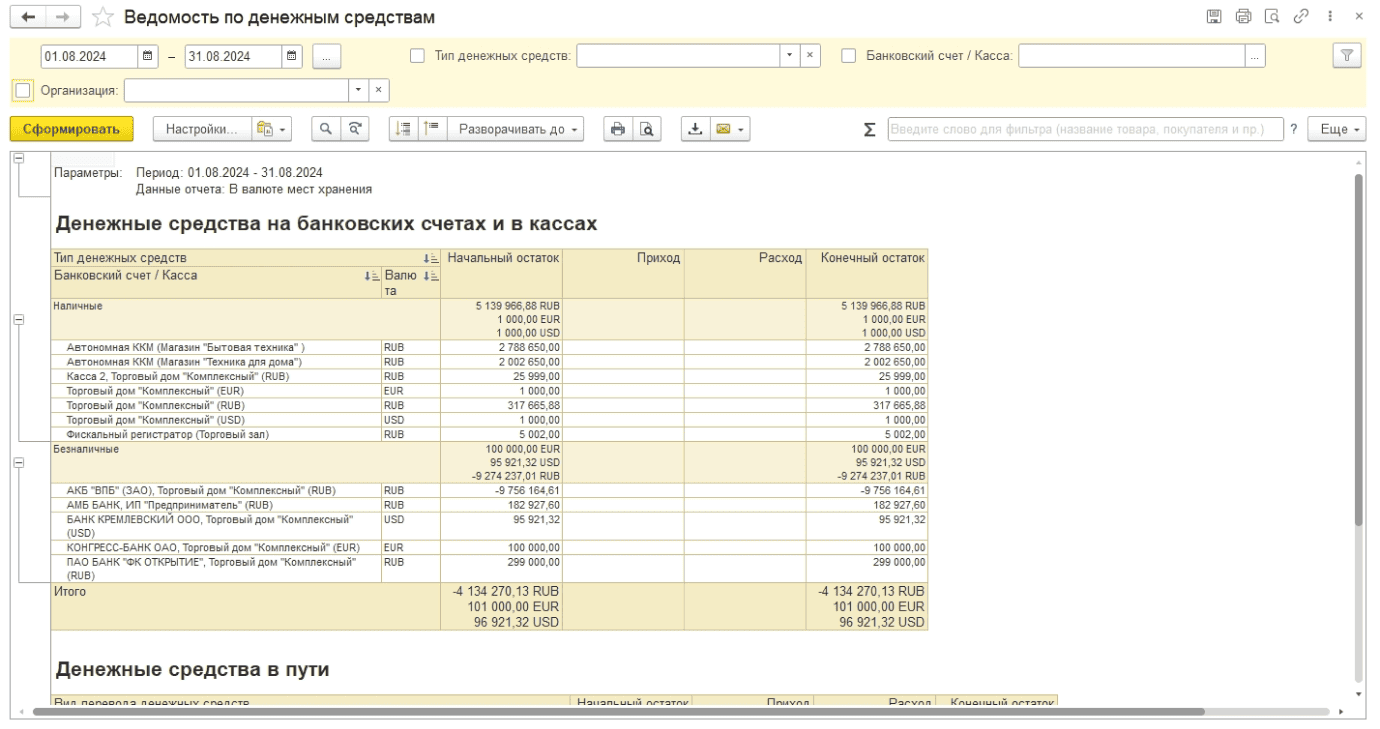Open the Разворачивать до dropdown
Screen dimensions: 1380x729
click(515, 129)
